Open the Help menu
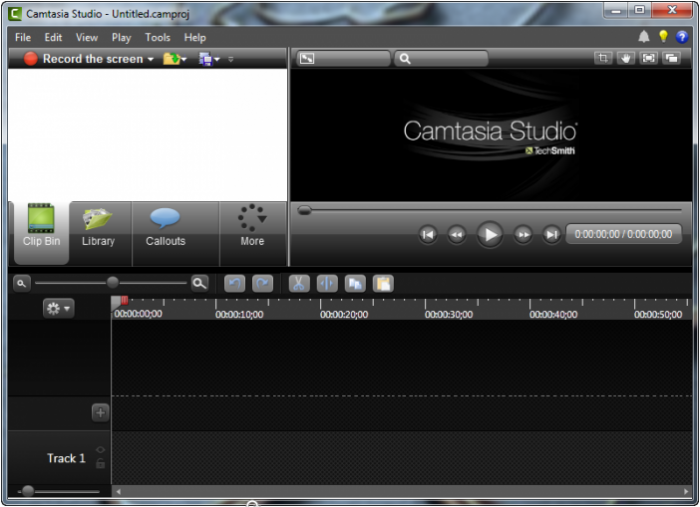 coord(195,37)
